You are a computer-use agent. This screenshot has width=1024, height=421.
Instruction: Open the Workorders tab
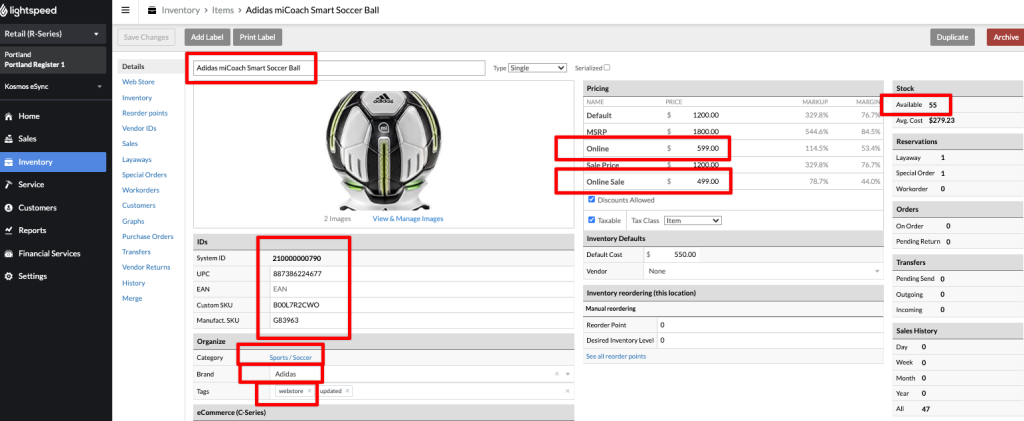141,190
